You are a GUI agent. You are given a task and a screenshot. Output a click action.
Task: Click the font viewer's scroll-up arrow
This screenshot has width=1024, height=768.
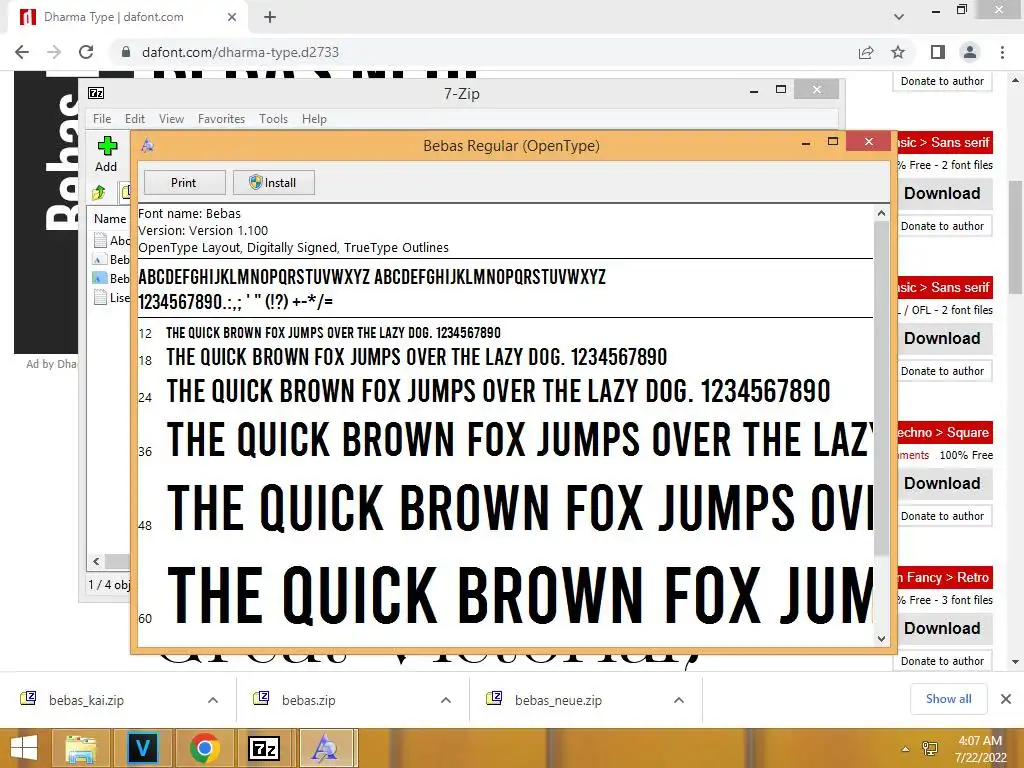(881, 213)
